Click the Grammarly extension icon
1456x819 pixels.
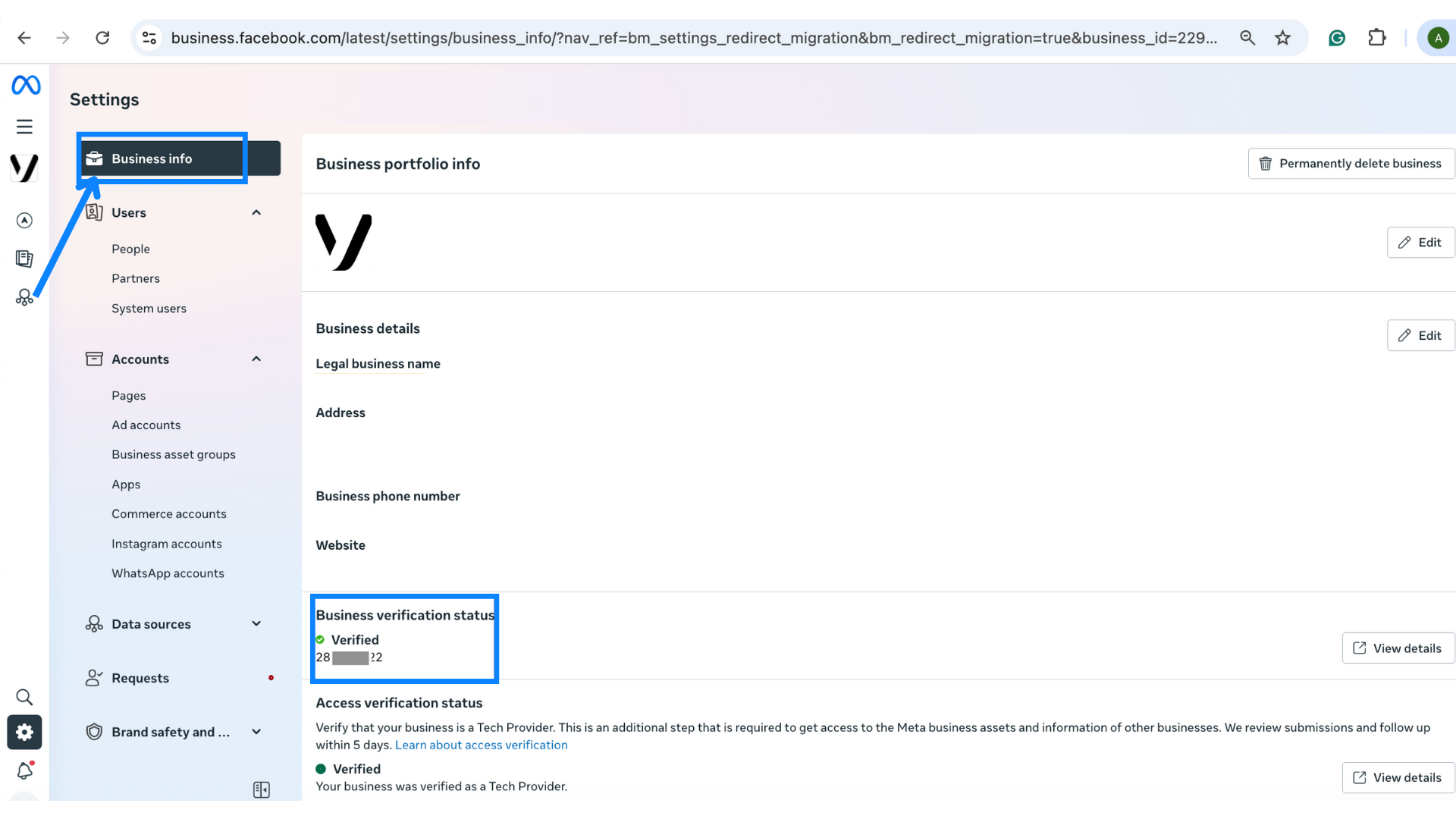click(x=1337, y=38)
